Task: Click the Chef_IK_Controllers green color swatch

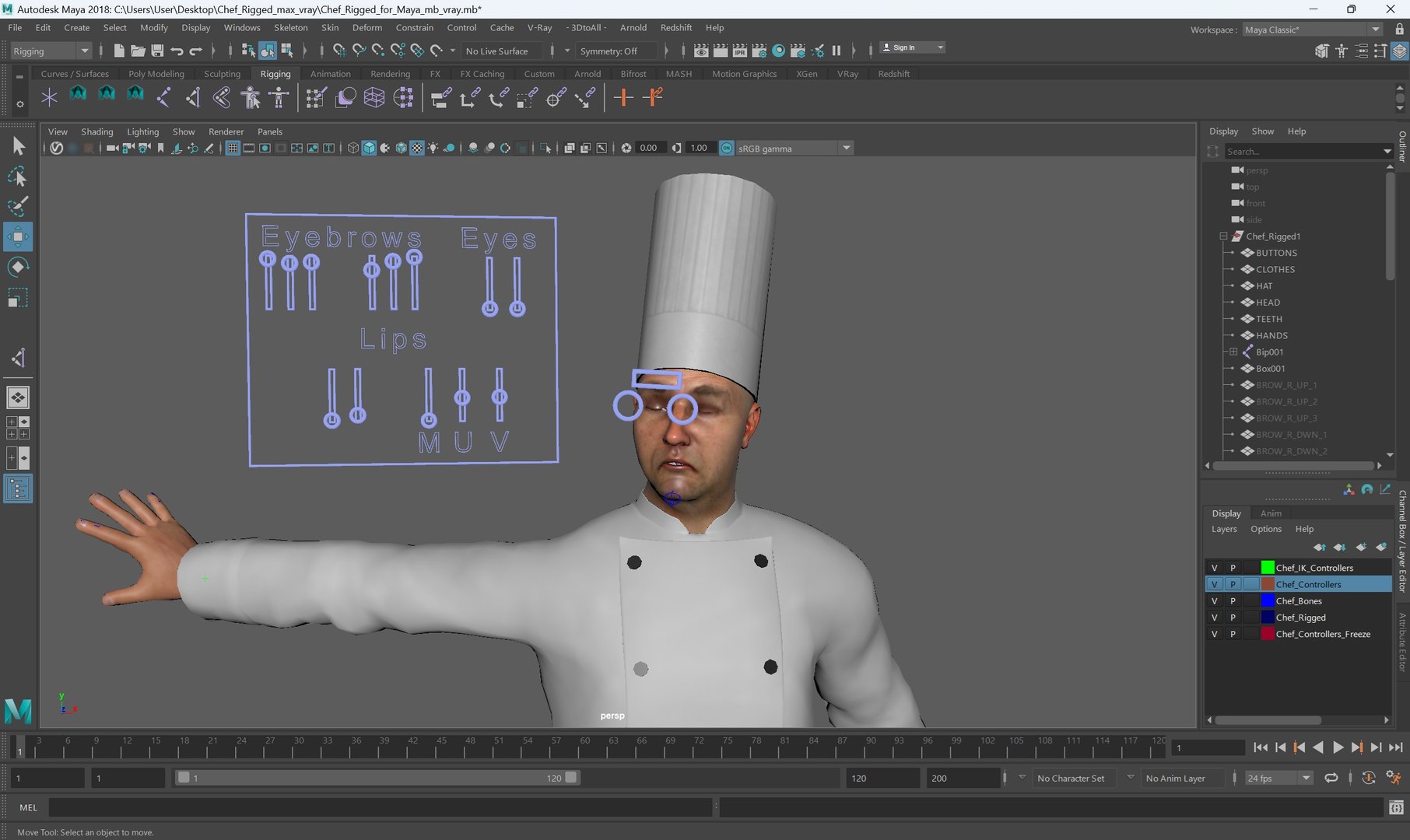Action: pyautogui.click(x=1268, y=568)
